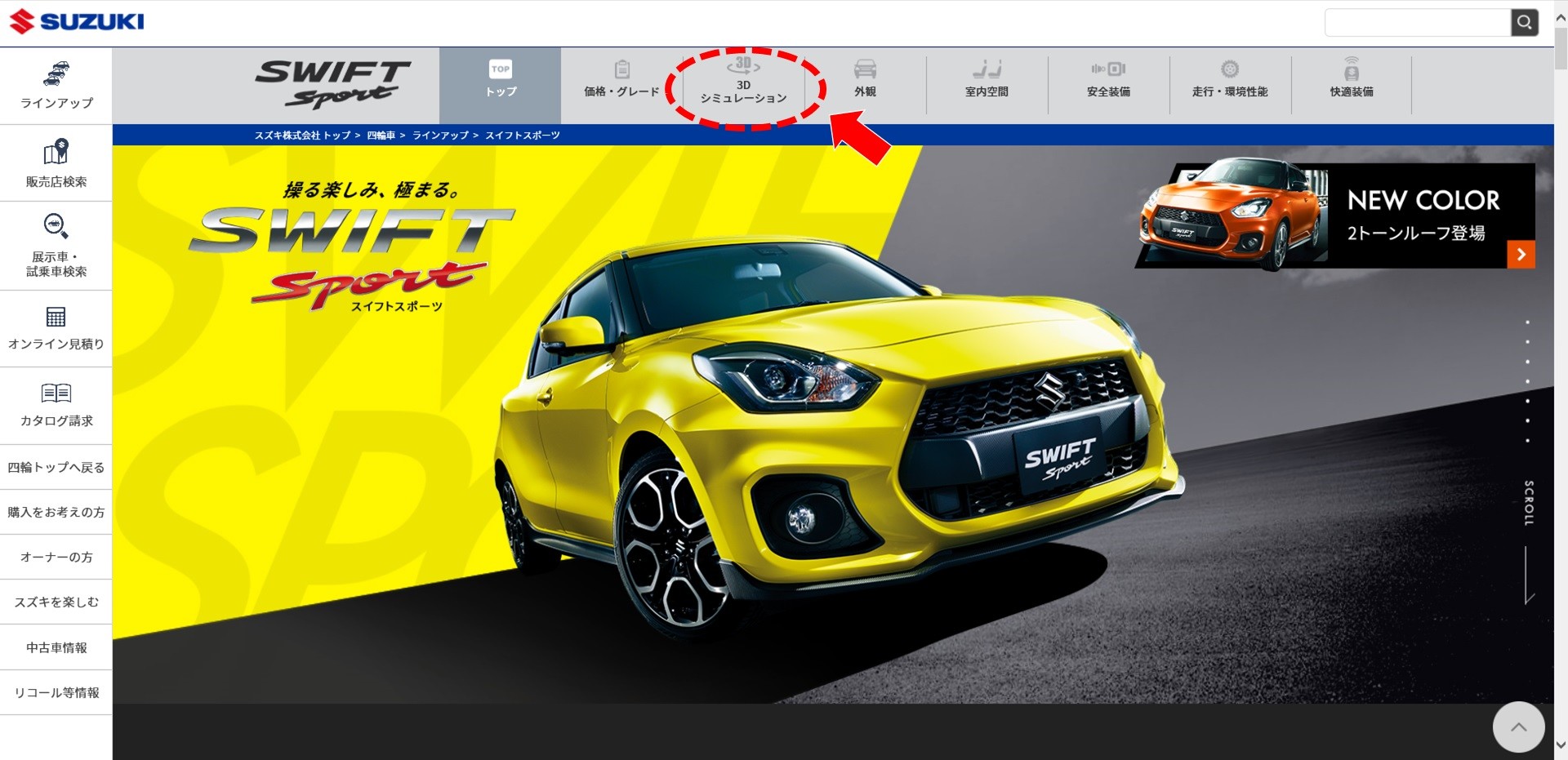Viewport: 1568px width, 760px height.
Task: Click orange arrow on NEW COLOR banner
Action: point(1521,255)
